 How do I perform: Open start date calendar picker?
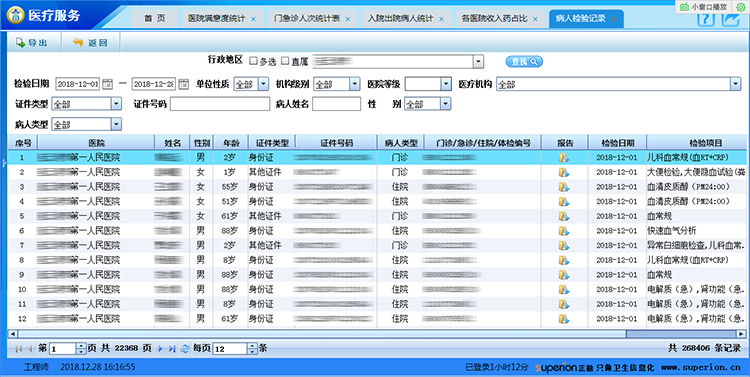(x=108, y=84)
